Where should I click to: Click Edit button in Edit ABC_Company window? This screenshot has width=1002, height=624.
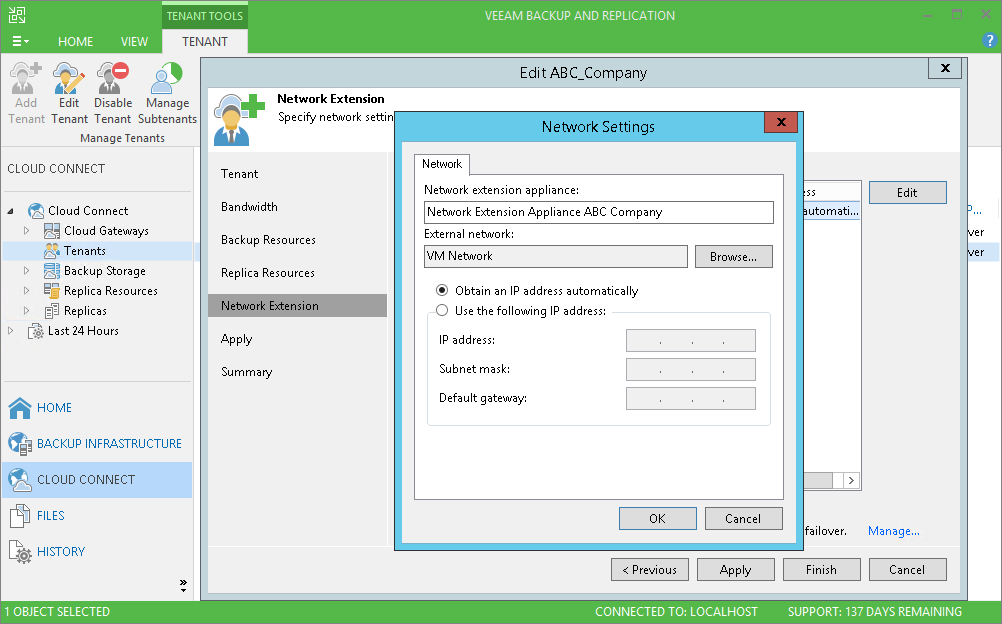907,192
